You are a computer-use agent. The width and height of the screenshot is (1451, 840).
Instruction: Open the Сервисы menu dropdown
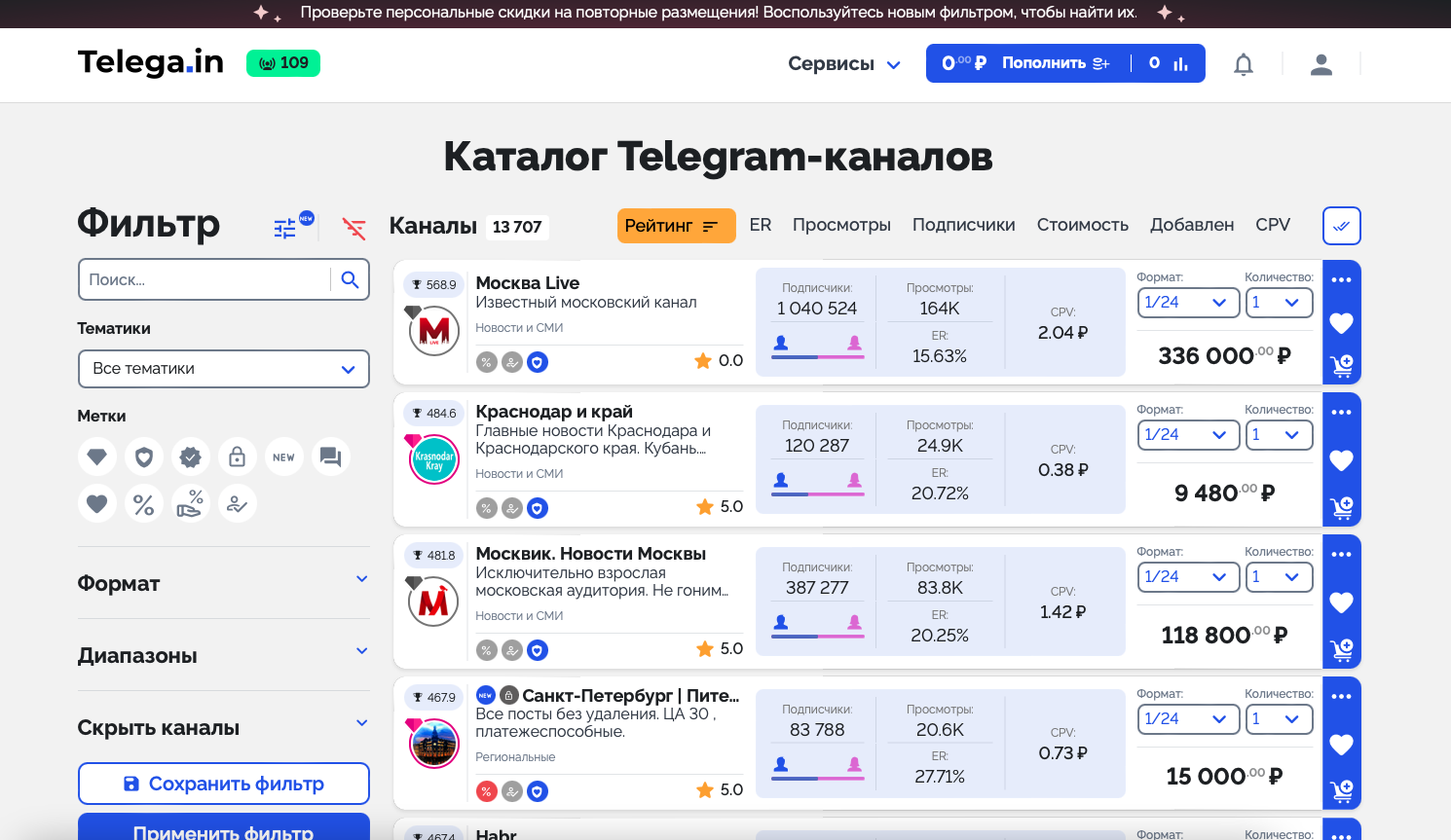pyautogui.click(x=844, y=63)
